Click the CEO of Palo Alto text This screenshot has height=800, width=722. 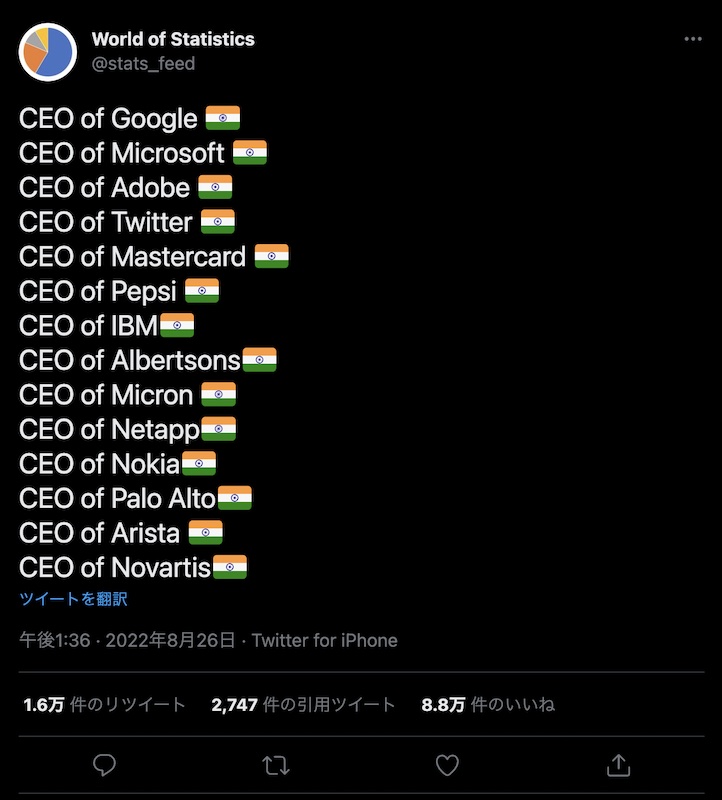117,498
